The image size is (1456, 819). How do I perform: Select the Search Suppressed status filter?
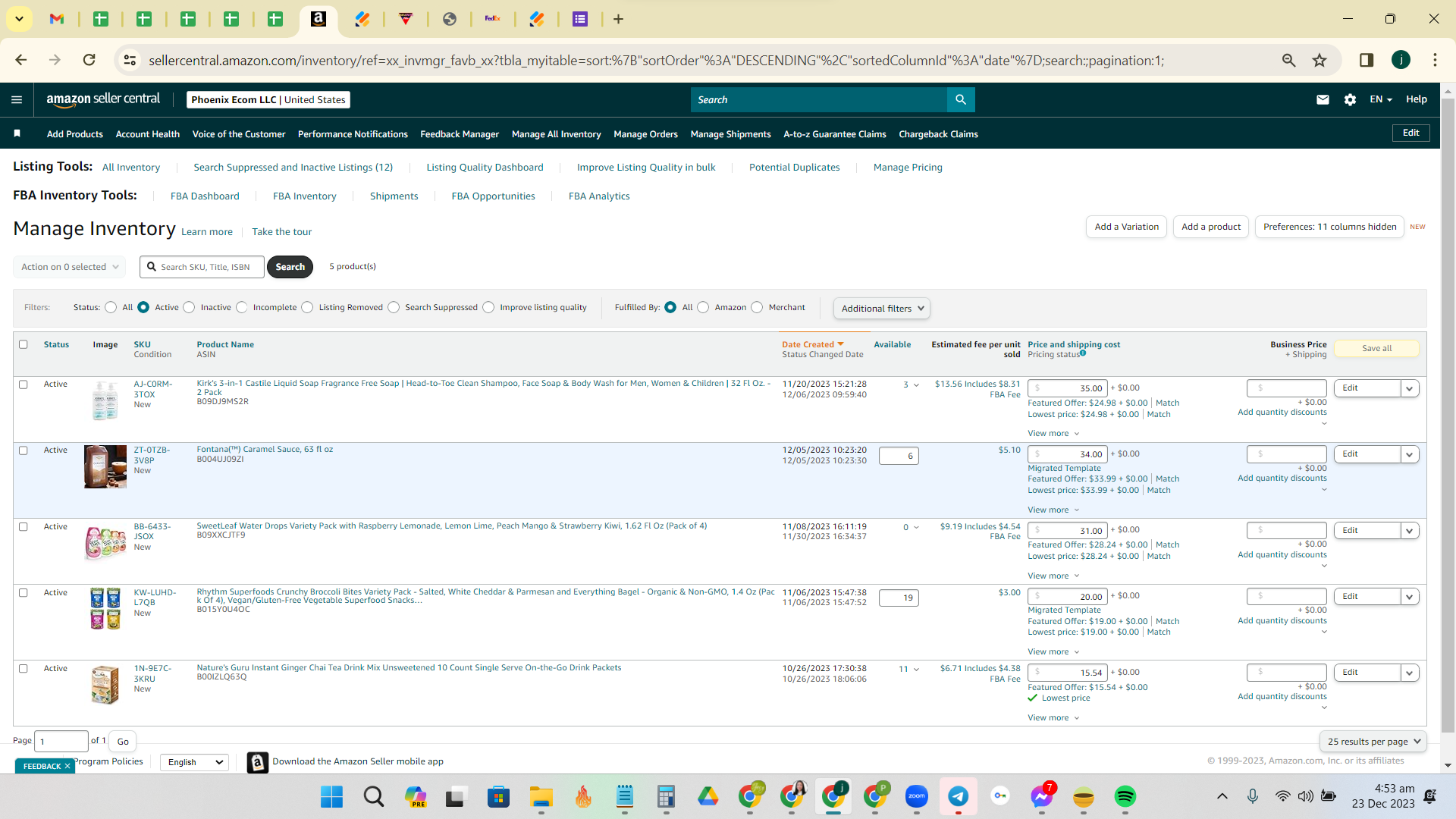pos(394,307)
